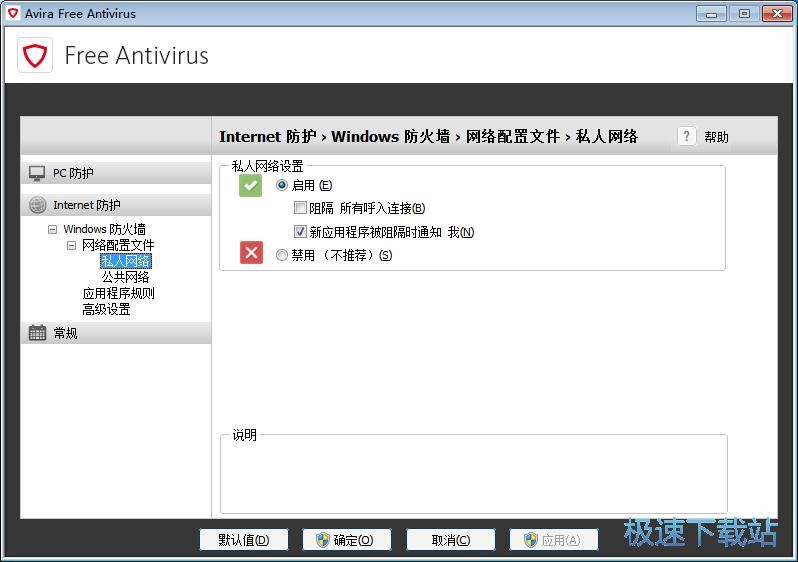Open the Internet 防护 section
Image resolution: width=798 pixels, height=562 pixels.
(116, 205)
